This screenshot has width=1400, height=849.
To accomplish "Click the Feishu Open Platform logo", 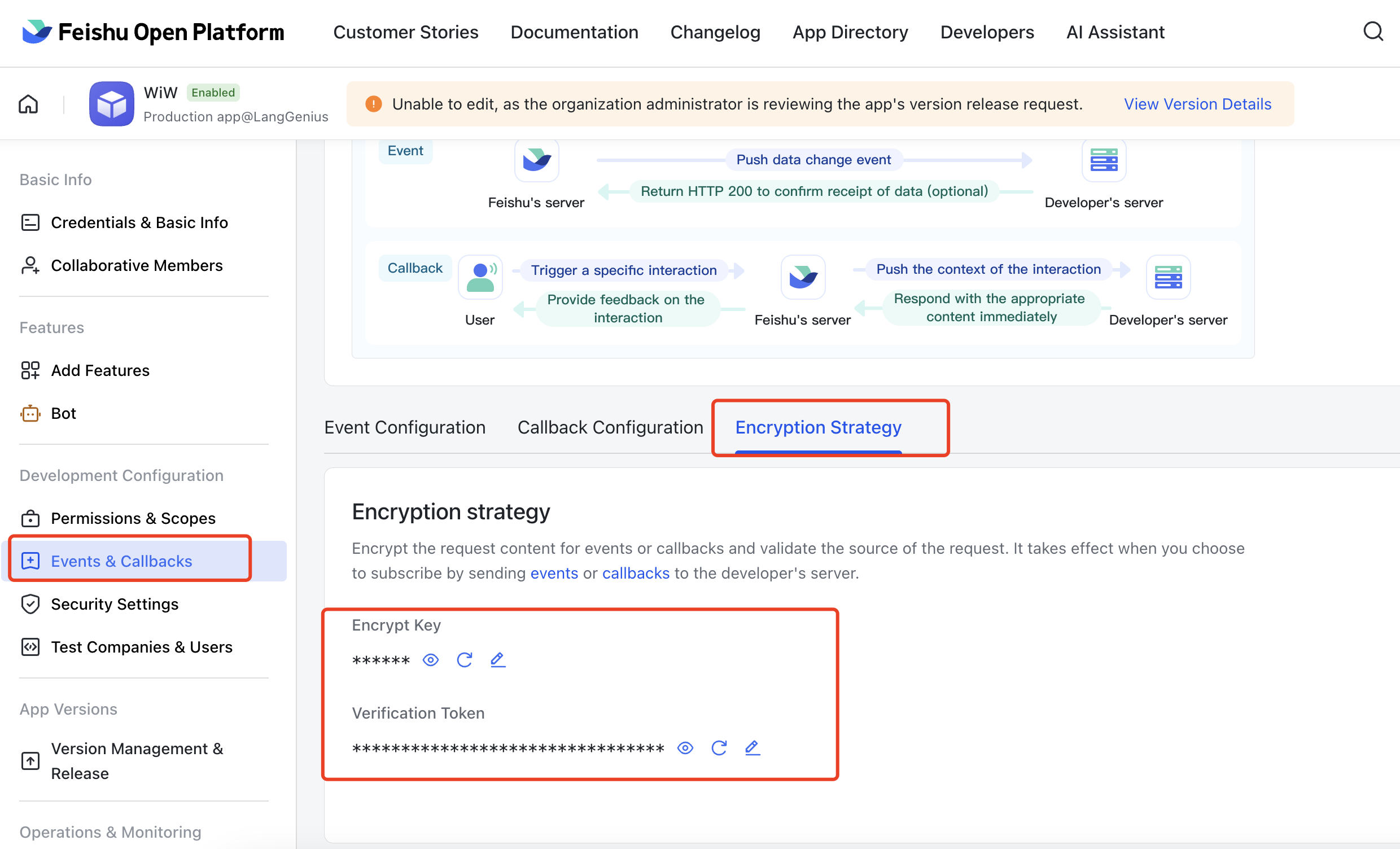I will pyautogui.click(x=154, y=32).
